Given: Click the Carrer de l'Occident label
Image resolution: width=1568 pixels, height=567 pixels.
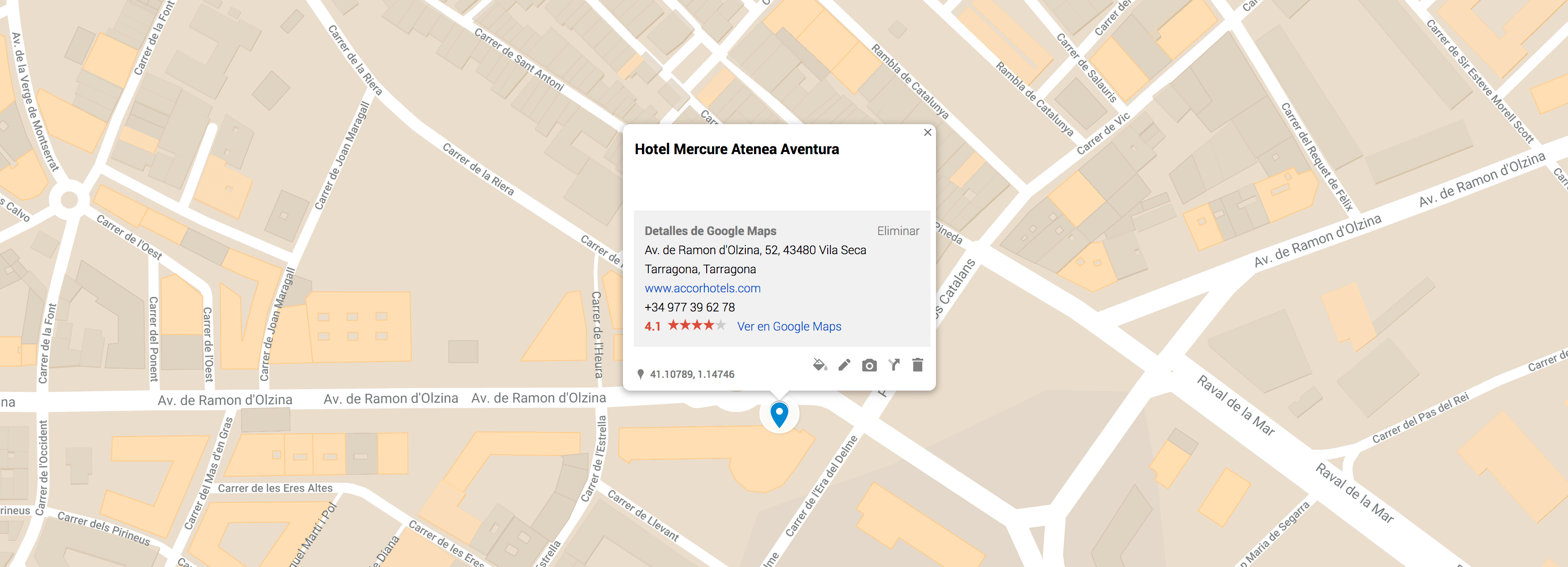Looking at the screenshot, I should (x=41, y=468).
